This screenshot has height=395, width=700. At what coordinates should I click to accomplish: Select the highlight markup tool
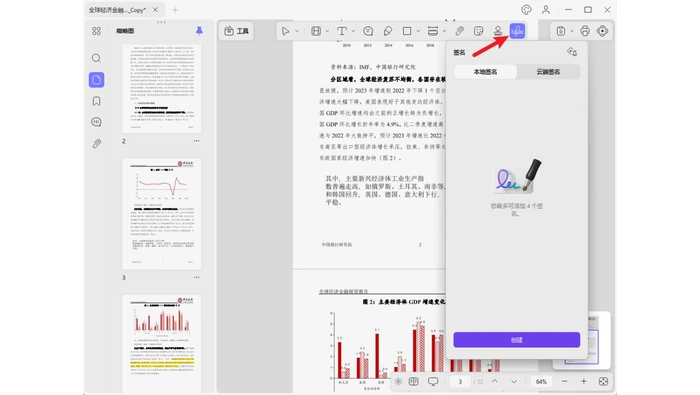pos(316,31)
